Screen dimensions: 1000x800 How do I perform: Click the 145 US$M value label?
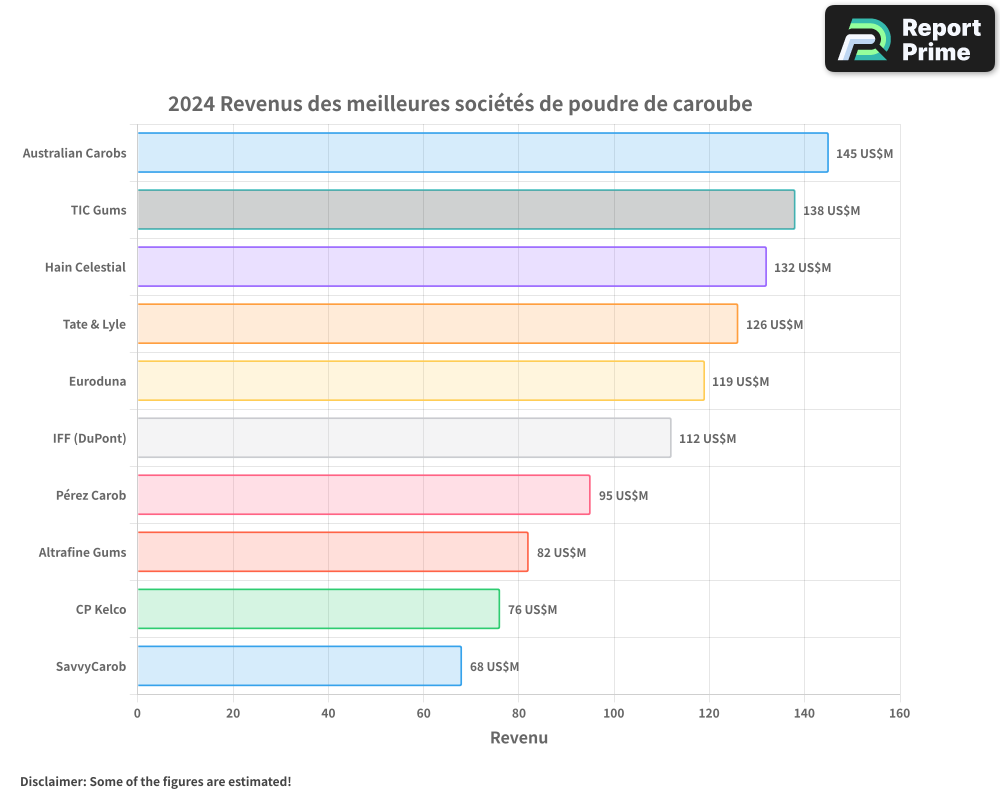click(864, 154)
